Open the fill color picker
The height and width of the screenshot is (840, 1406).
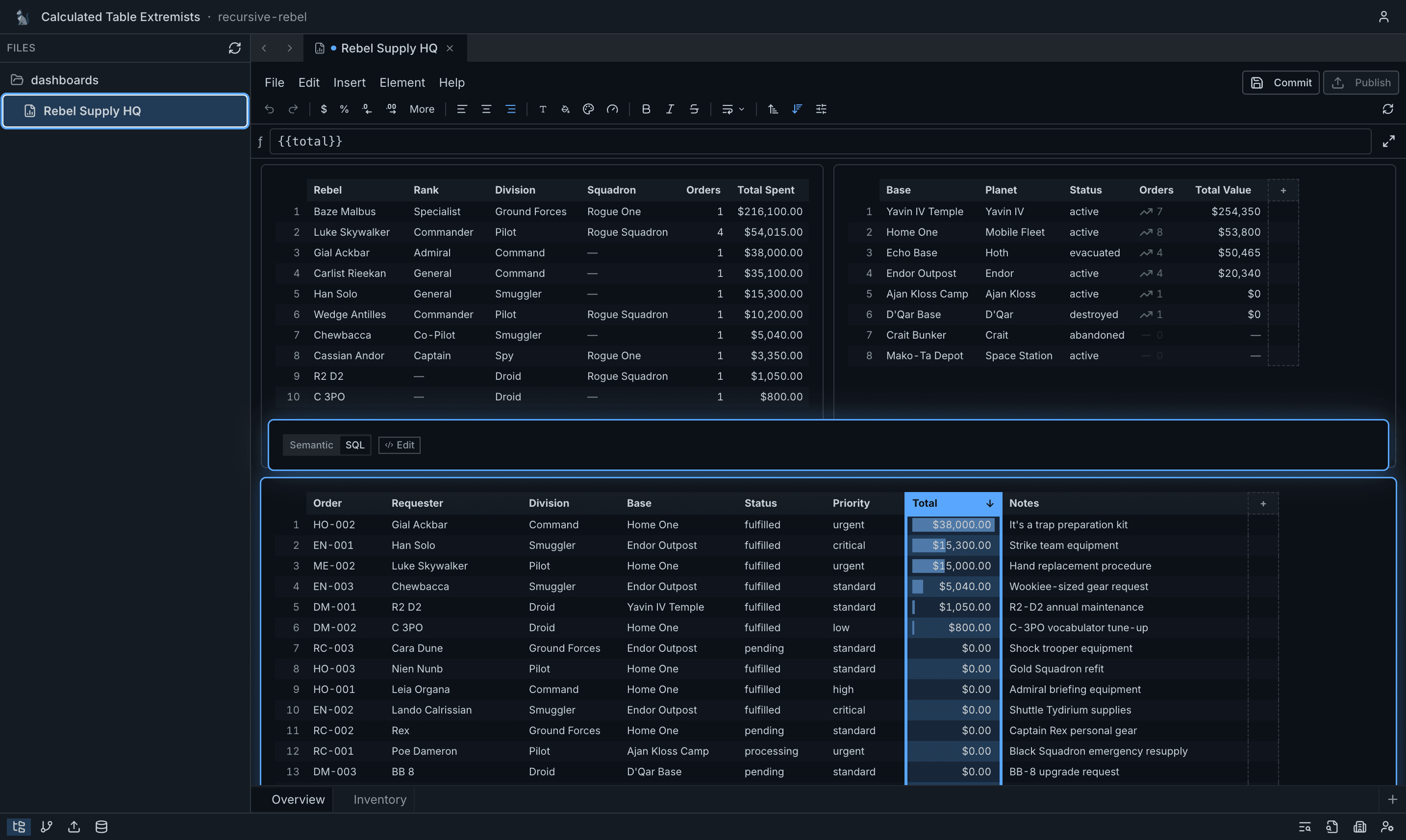pyautogui.click(x=565, y=109)
